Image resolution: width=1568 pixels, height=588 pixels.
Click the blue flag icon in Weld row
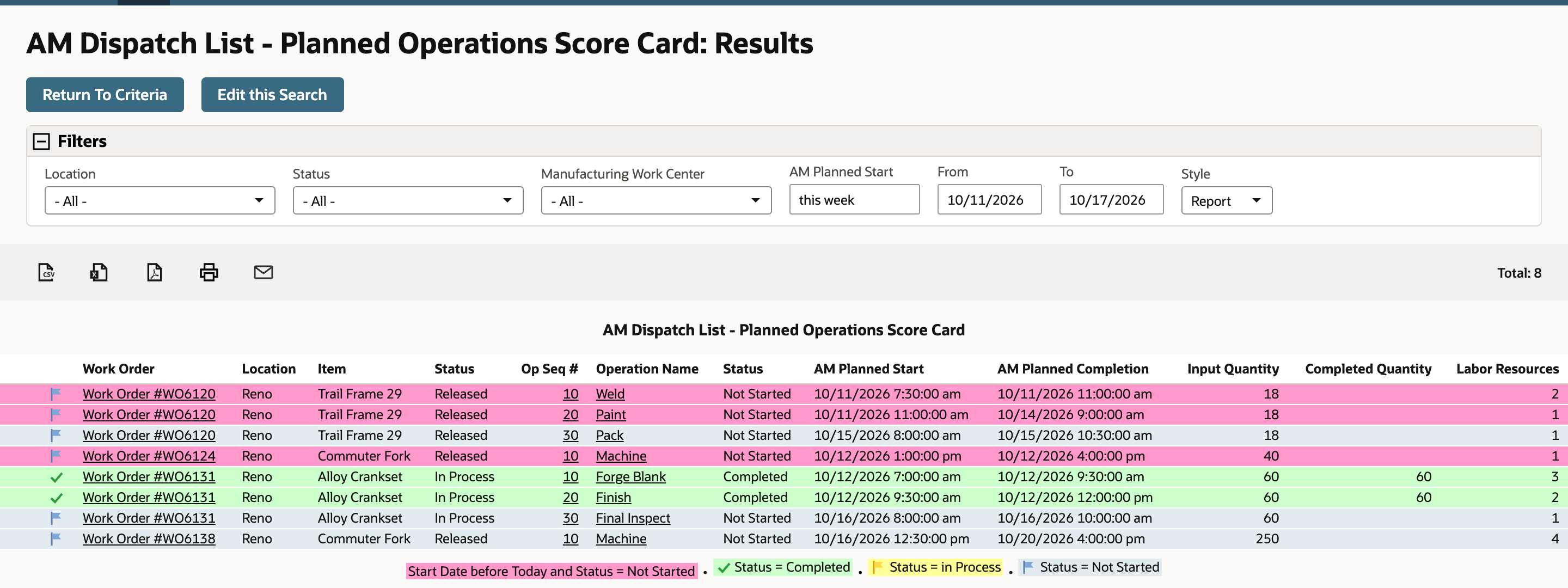(56, 394)
